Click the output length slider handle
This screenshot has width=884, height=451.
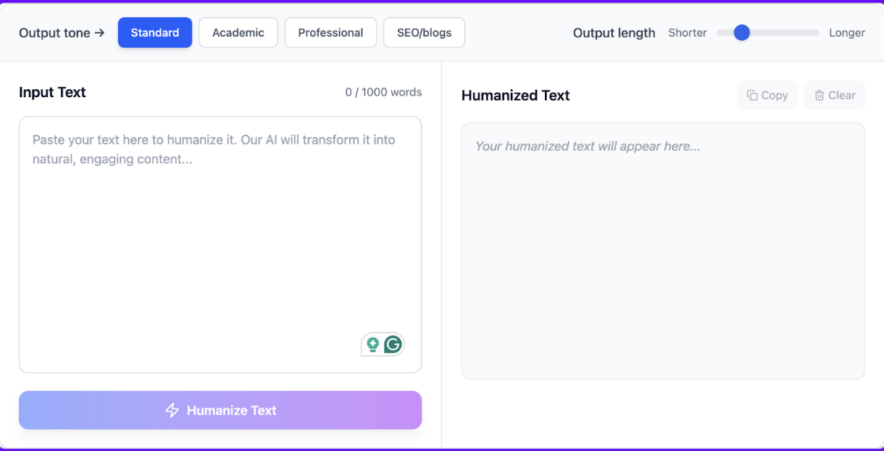tap(741, 32)
